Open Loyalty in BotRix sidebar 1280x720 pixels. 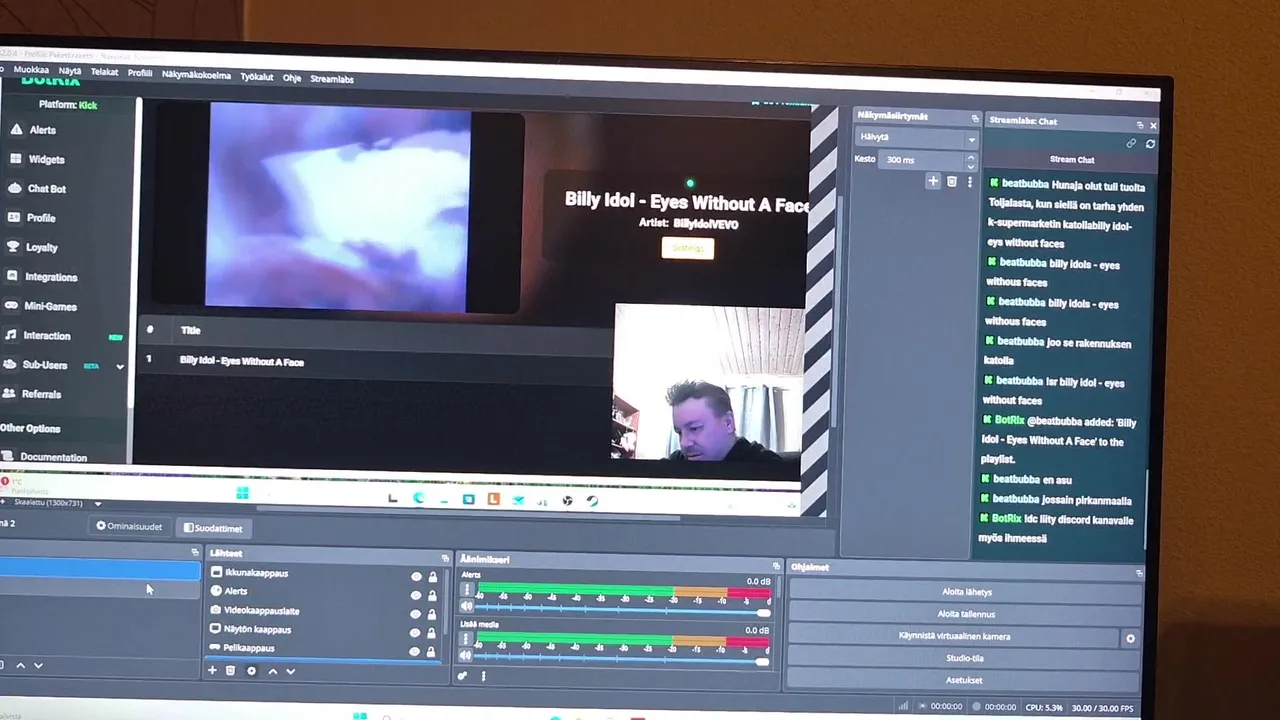click(x=32, y=247)
